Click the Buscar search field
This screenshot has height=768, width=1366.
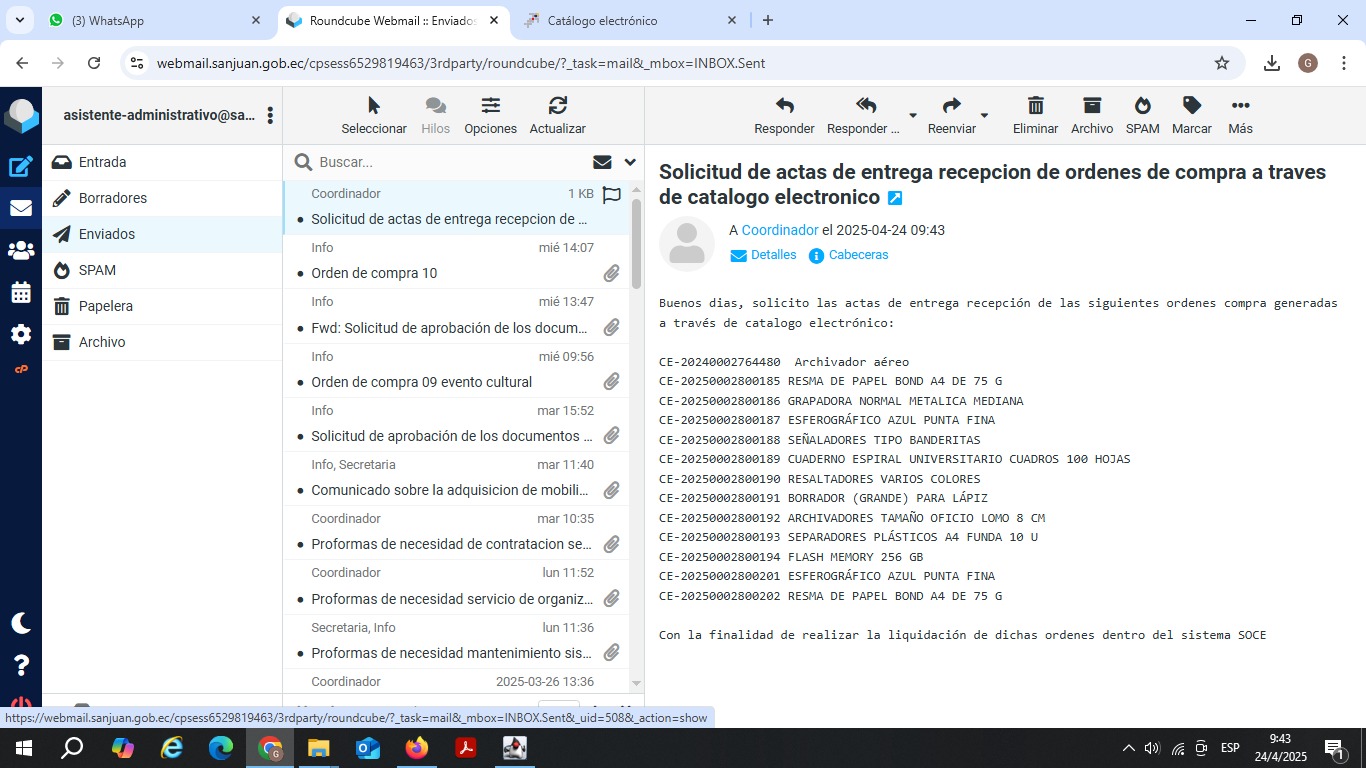(x=450, y=162)
